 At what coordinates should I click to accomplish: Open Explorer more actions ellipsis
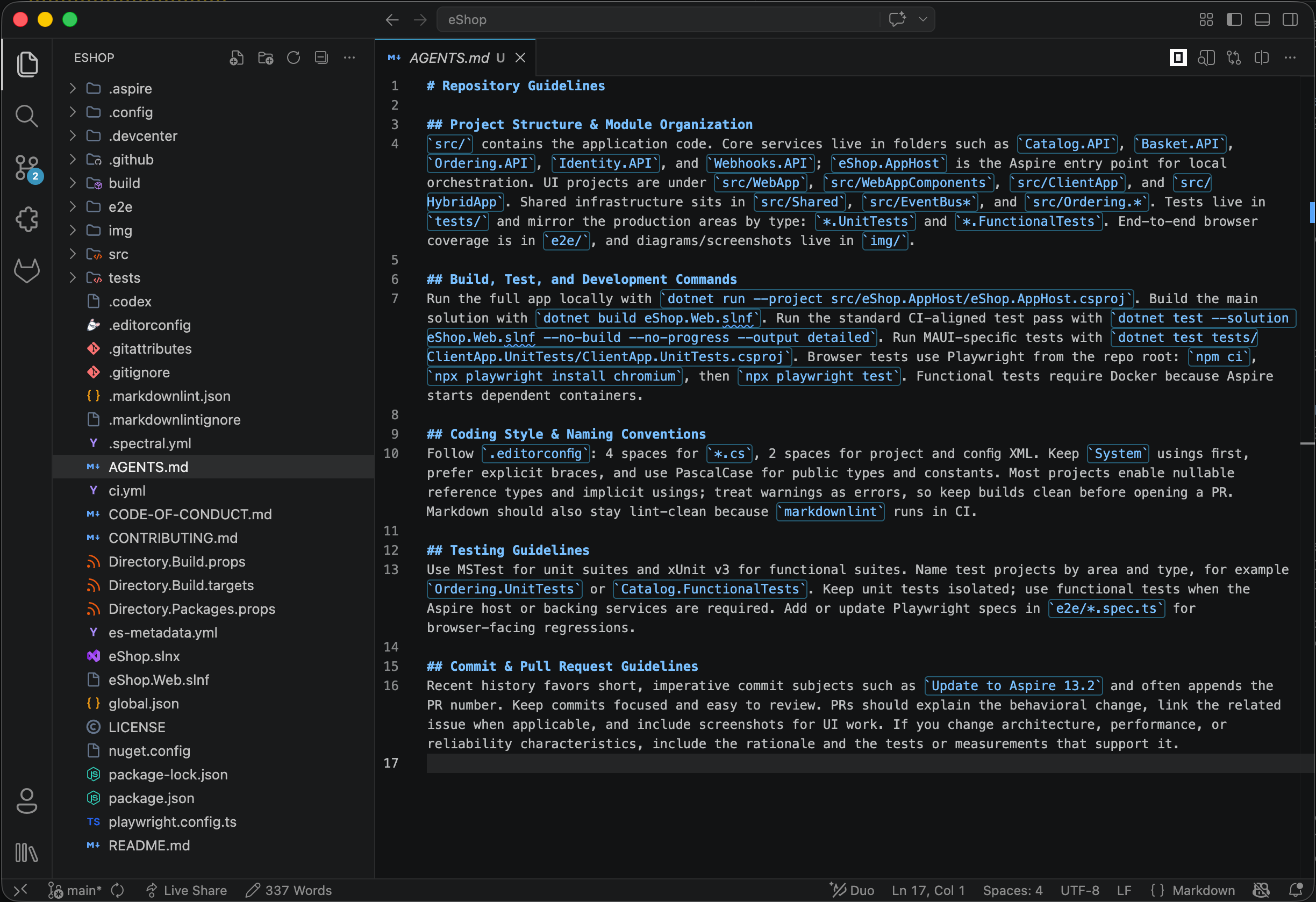[x=350, y=58]
